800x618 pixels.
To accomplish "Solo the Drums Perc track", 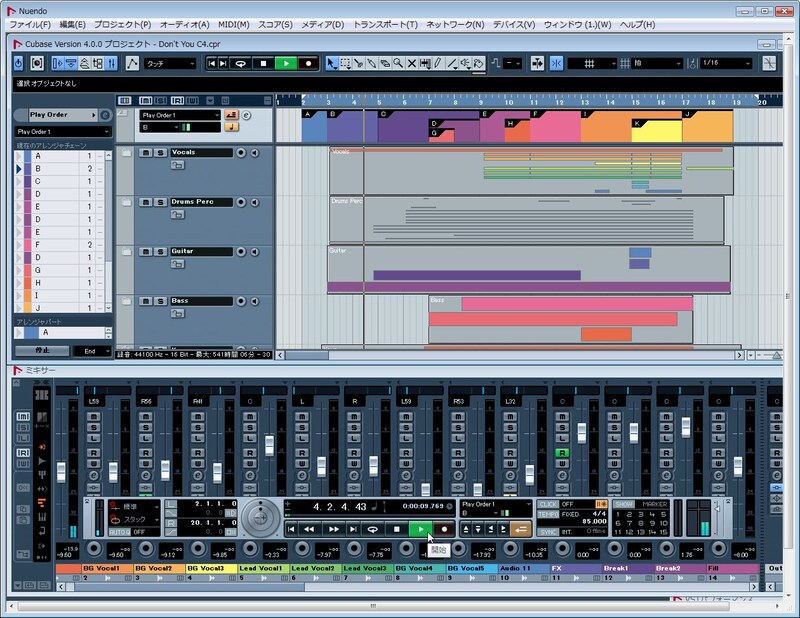I will click(x=160, y=202).
